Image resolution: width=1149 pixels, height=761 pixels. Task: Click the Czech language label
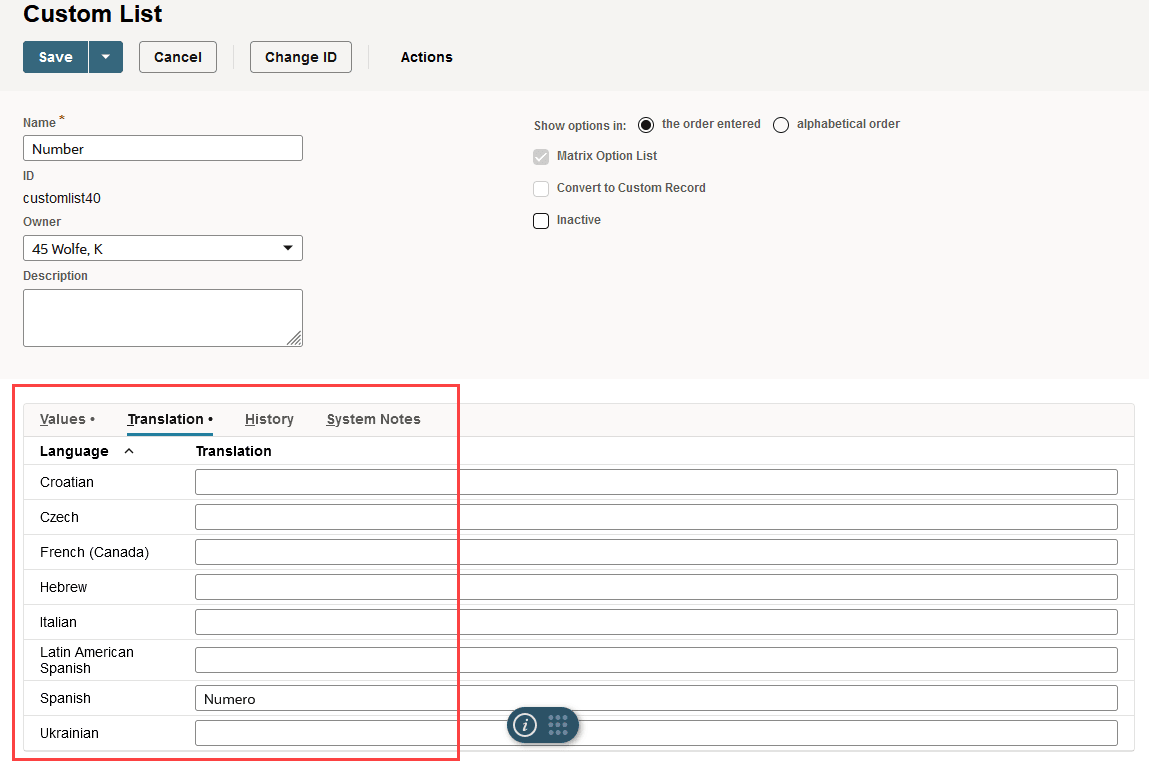pos(59,517)
